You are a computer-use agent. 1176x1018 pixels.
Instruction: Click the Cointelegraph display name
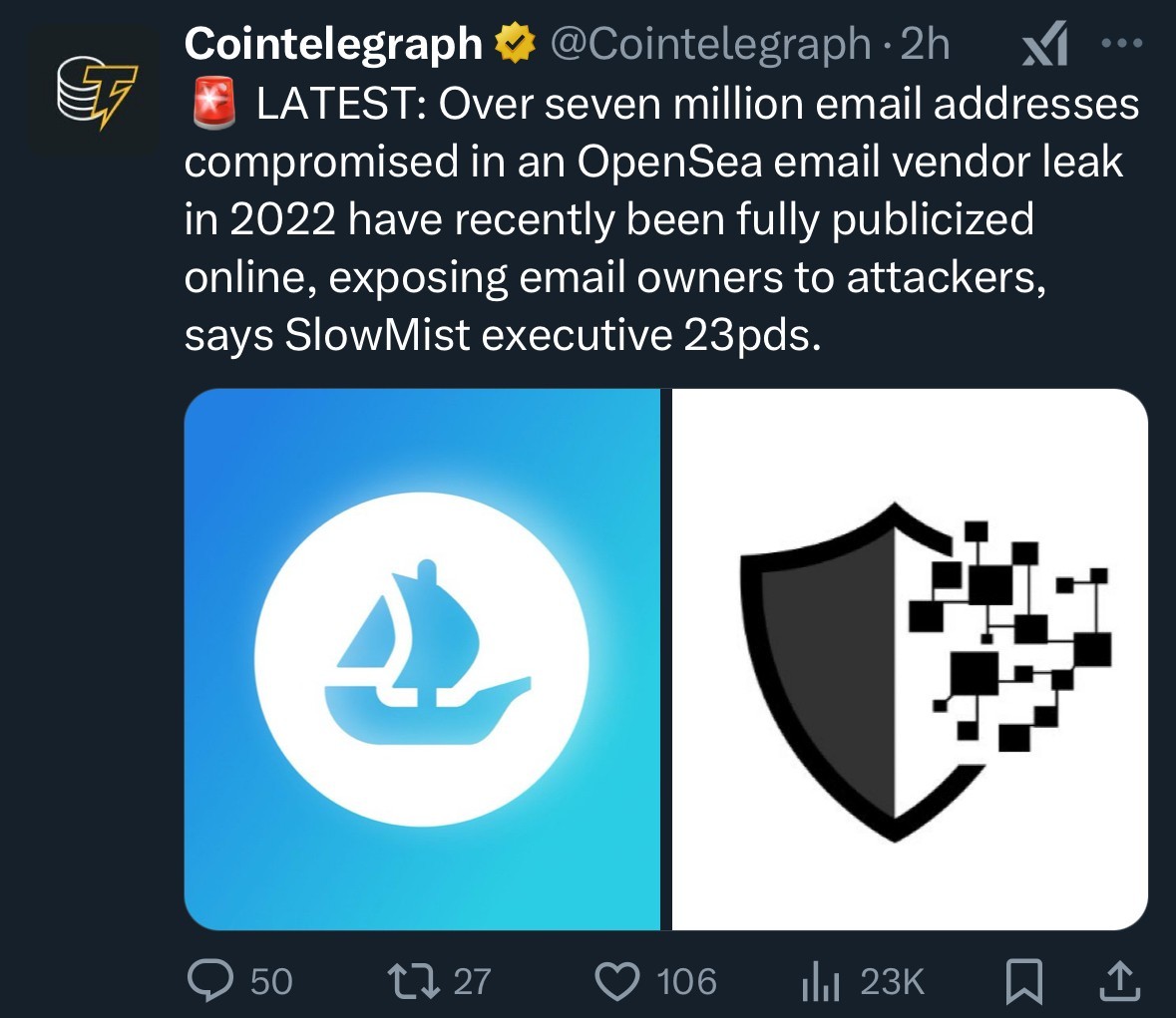(x=333, y=44)
